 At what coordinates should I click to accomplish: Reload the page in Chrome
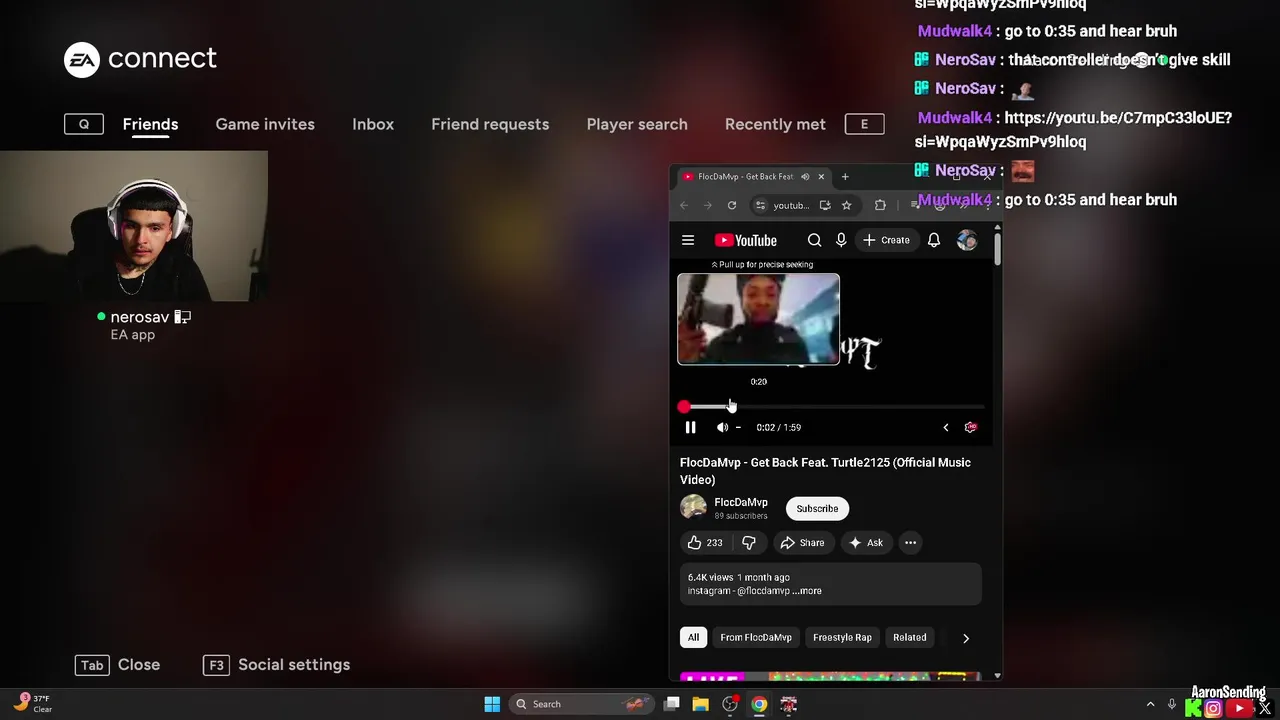pos(732,205)
